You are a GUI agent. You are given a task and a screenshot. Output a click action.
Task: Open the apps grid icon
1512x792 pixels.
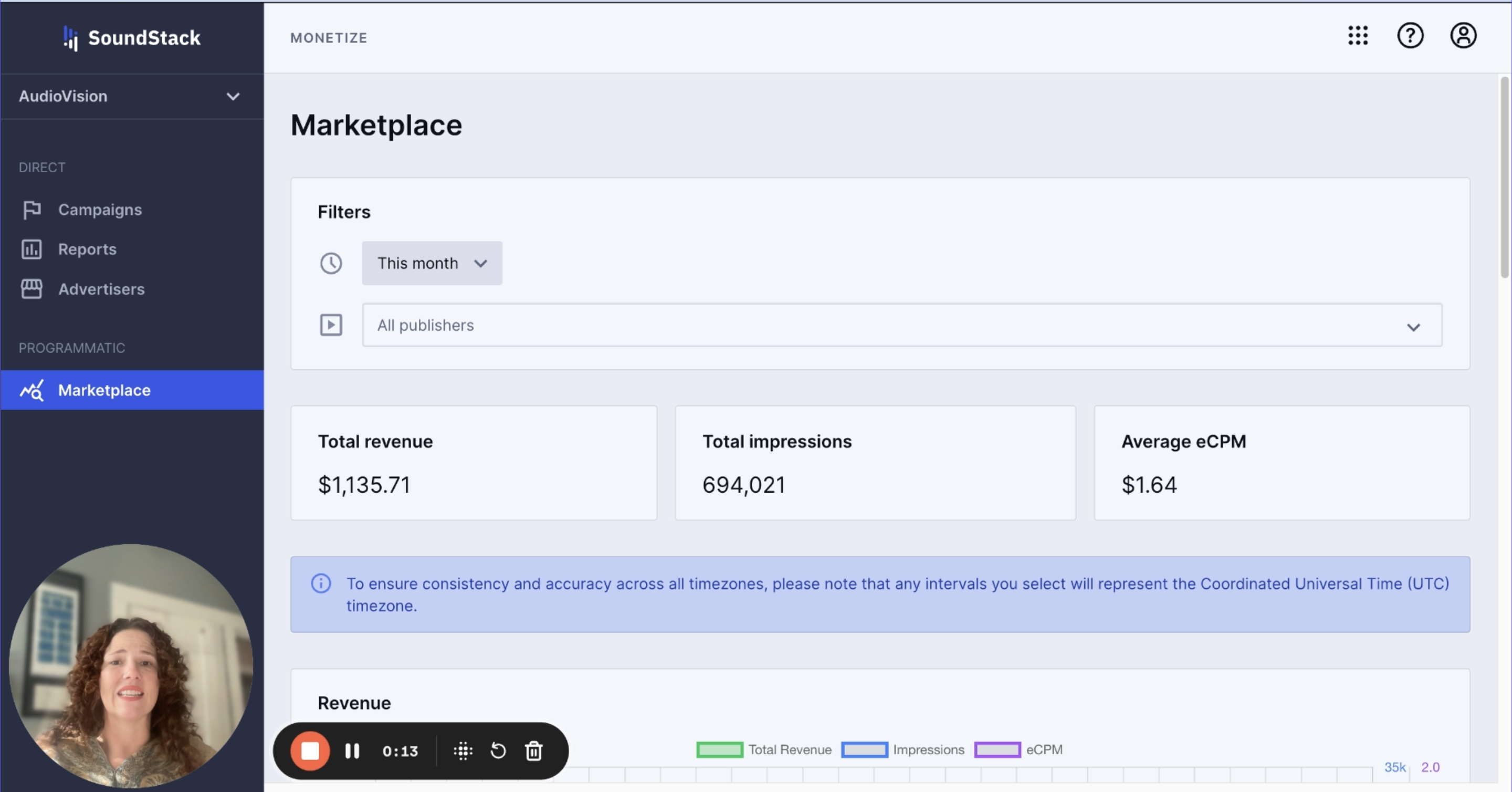pyautogui.click(x=1358, y=36)
